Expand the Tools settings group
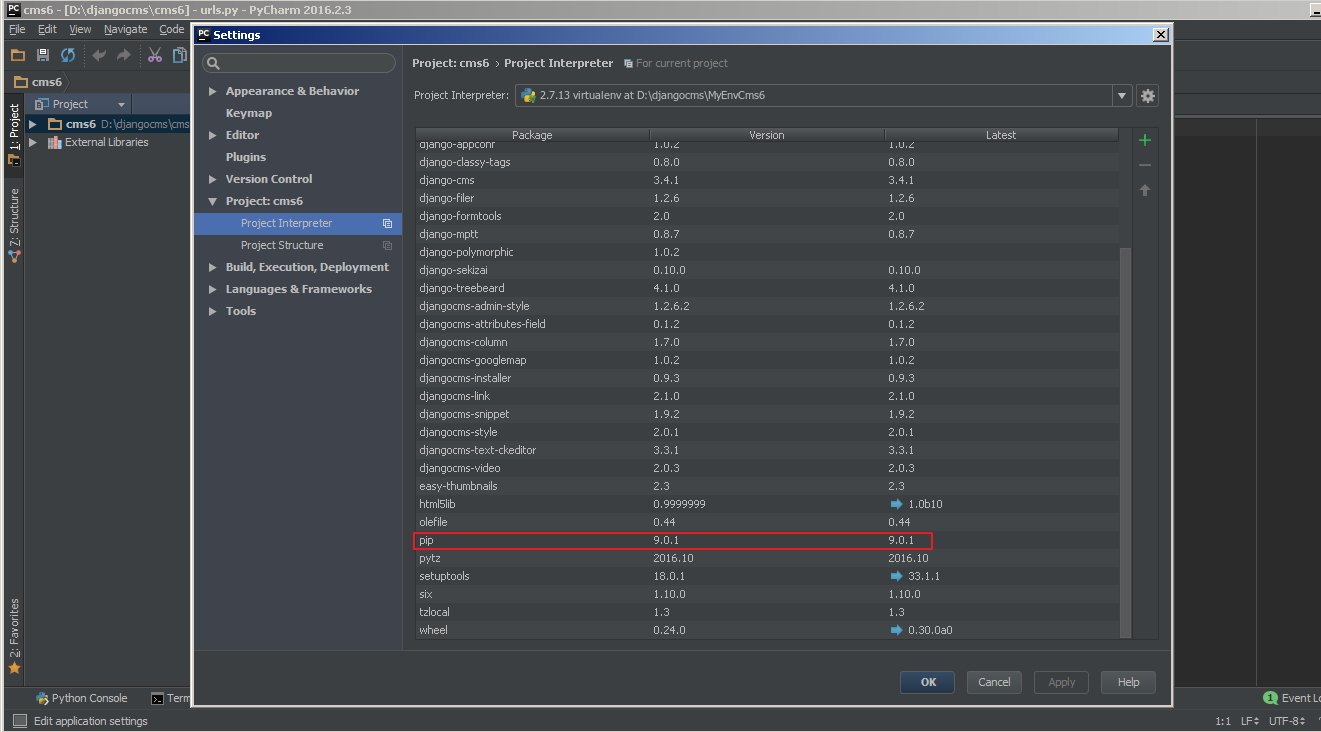1321x732 pixels. (212, 311)
